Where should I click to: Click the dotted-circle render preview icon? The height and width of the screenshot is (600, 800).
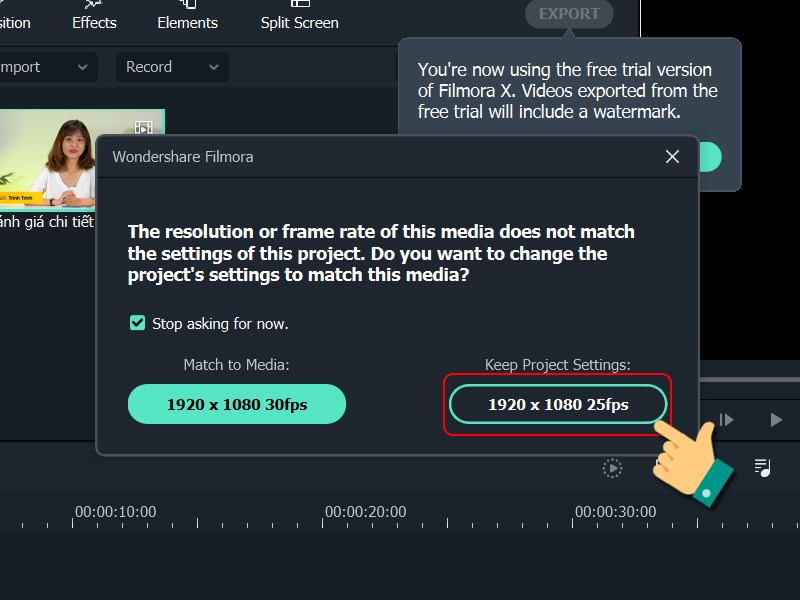pos(612,467)
